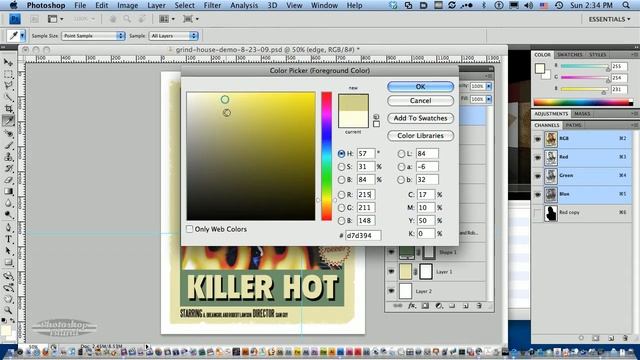Click OK in the Color Picker
This screenshot has height=360, width=640.
coord(420,87)
